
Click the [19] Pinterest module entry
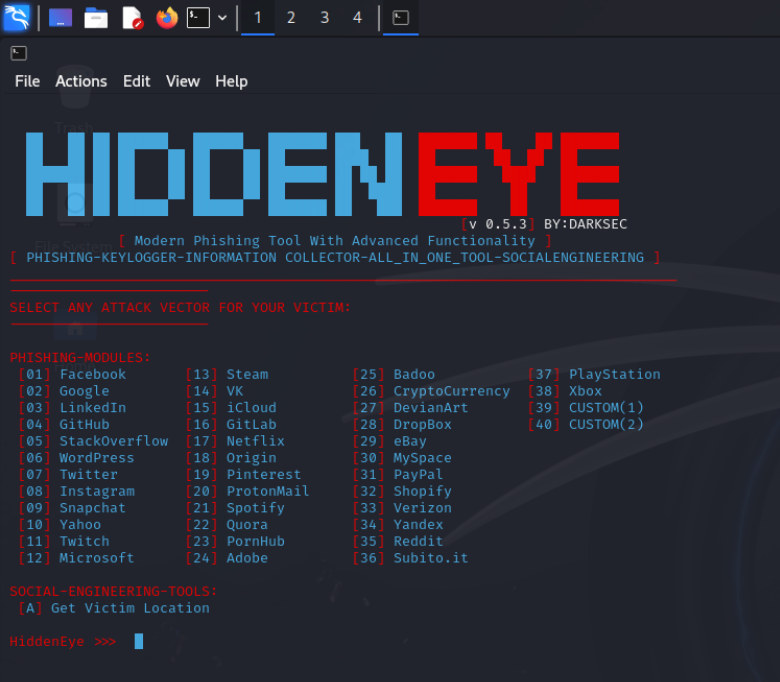pos(244,474)
